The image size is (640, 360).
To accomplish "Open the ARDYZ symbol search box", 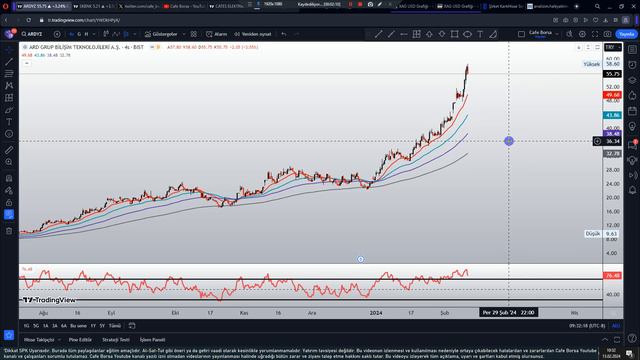I will point(32,34).
